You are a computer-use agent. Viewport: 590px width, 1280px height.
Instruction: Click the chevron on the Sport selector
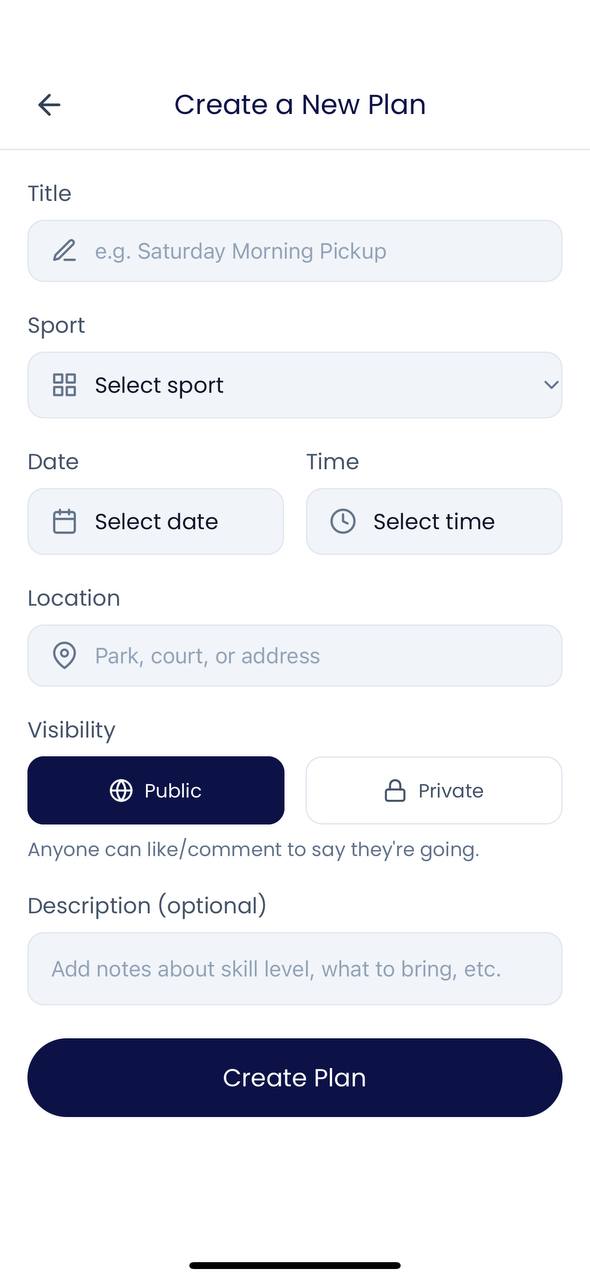550,384
